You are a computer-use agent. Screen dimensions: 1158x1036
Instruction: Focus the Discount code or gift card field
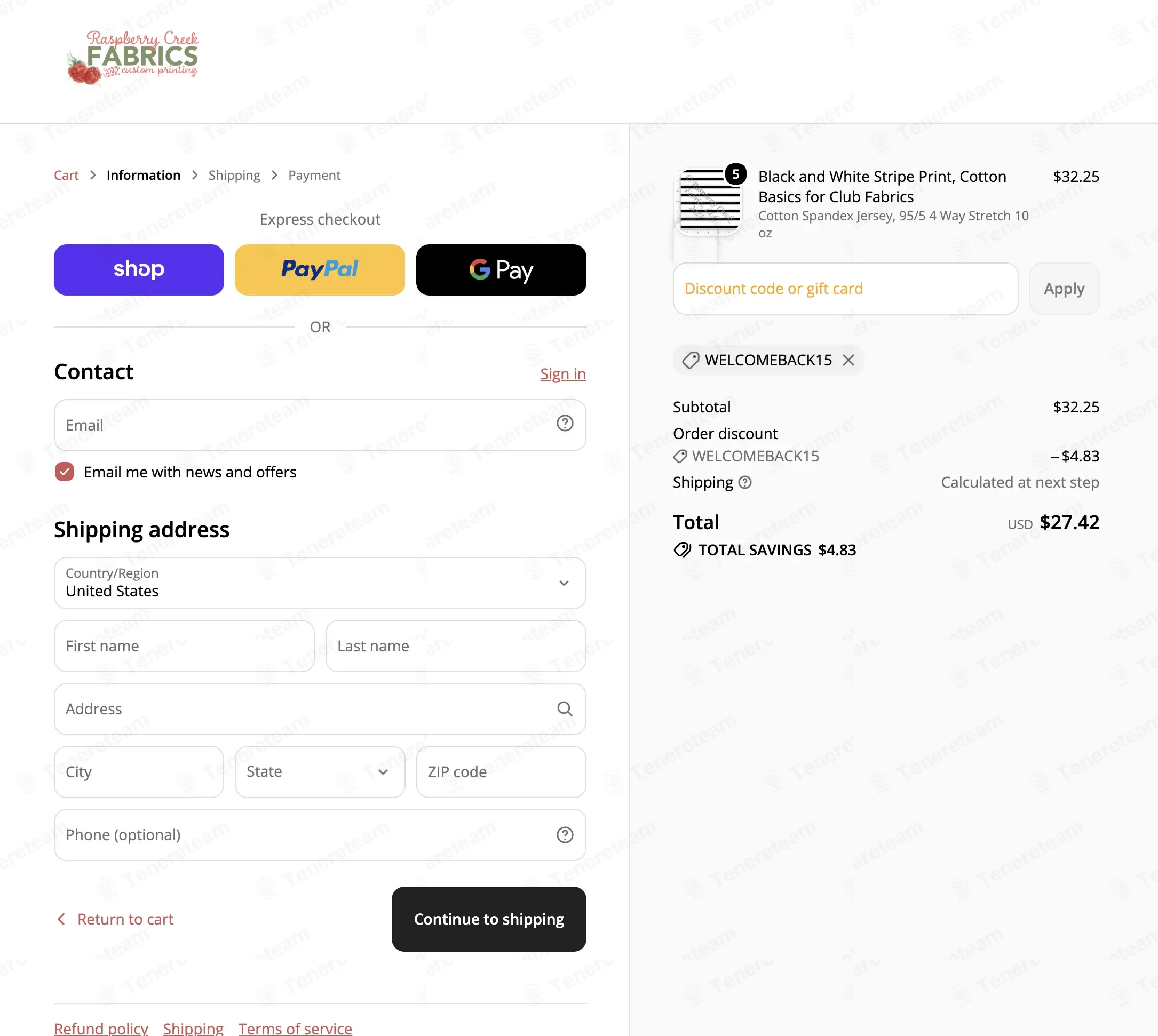tap(845, 289)
